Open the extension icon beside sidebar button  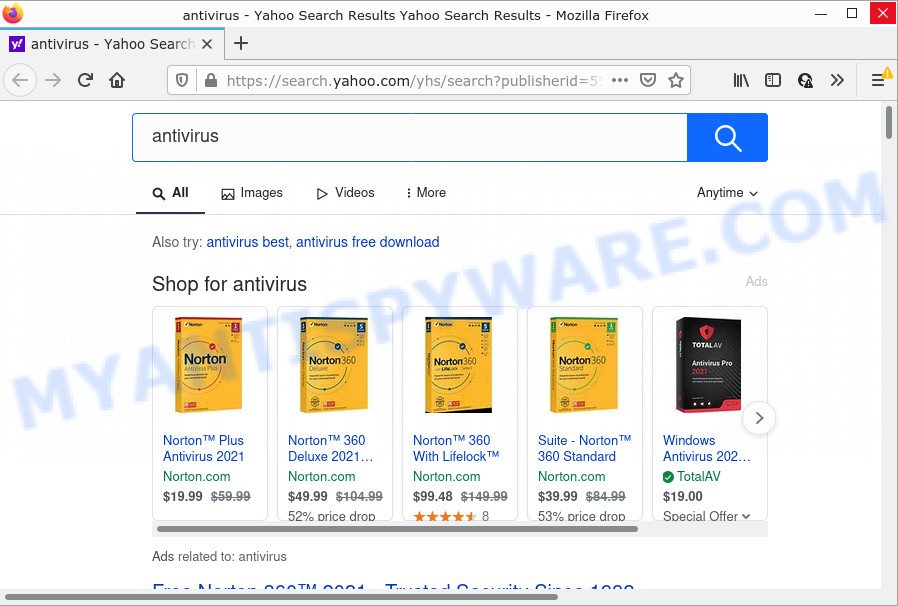pyautogui.click(x=805, y=80)
